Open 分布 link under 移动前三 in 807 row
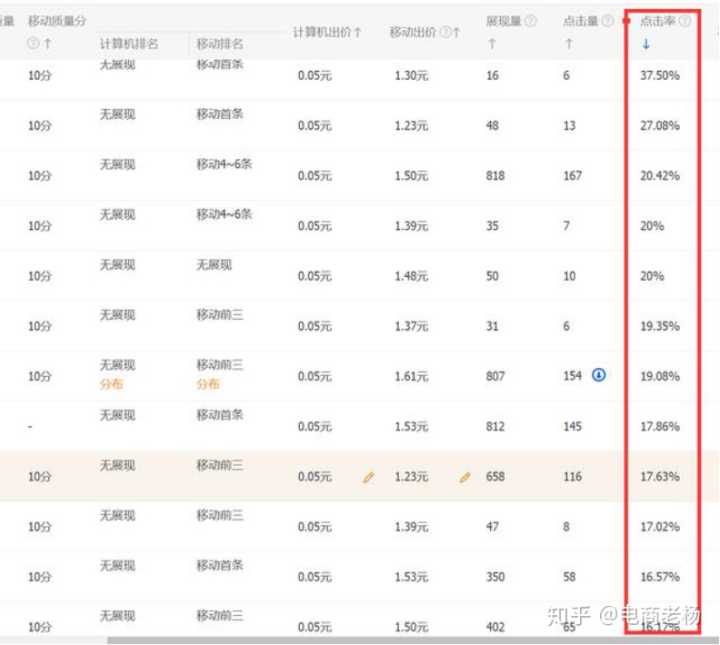The height and width of the screenshot is (645, 720). point(208,384)
